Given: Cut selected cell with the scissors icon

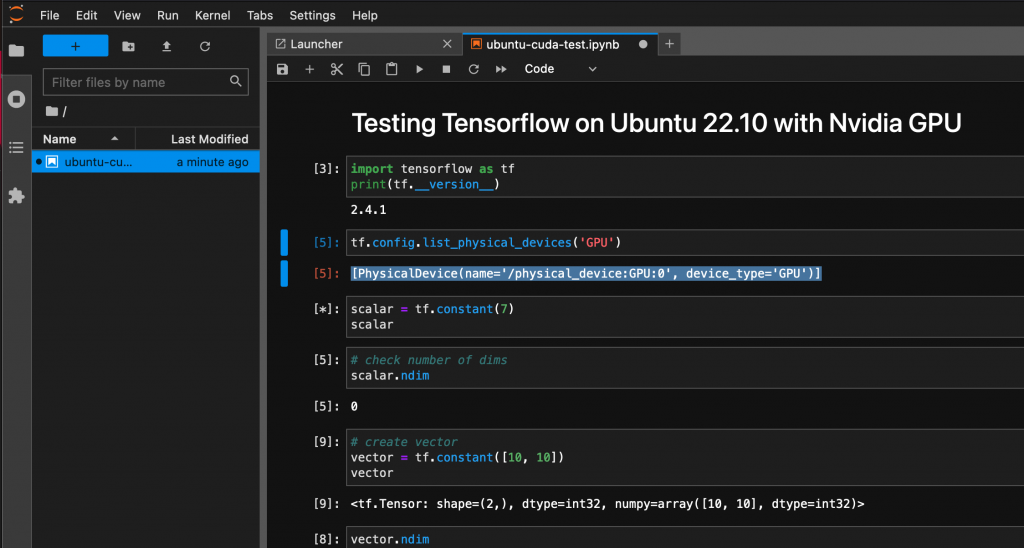Looking at the screenshot, I should click(337, 69).
